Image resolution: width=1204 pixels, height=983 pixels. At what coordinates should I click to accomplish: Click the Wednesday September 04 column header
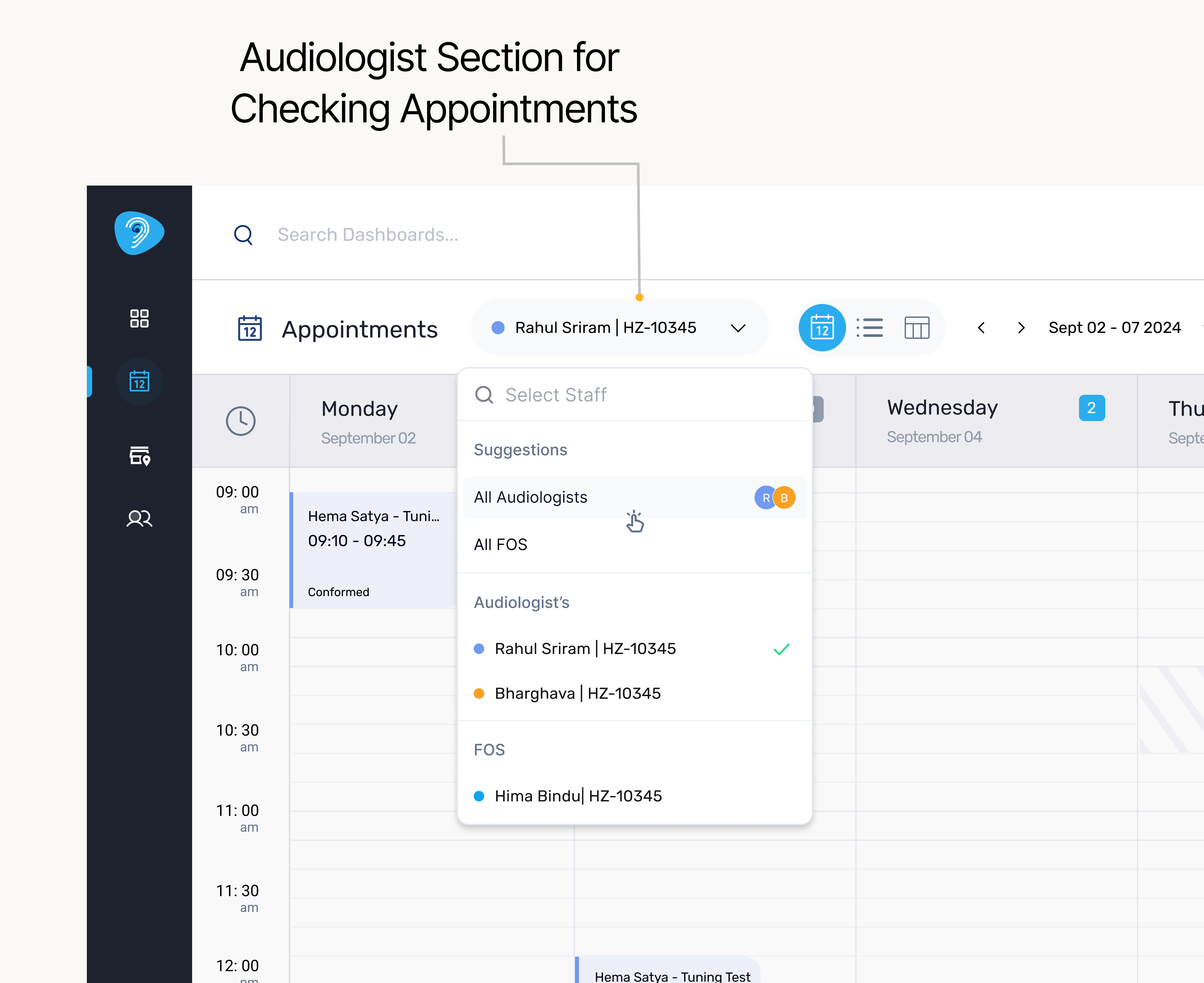[x=996, y=421]
